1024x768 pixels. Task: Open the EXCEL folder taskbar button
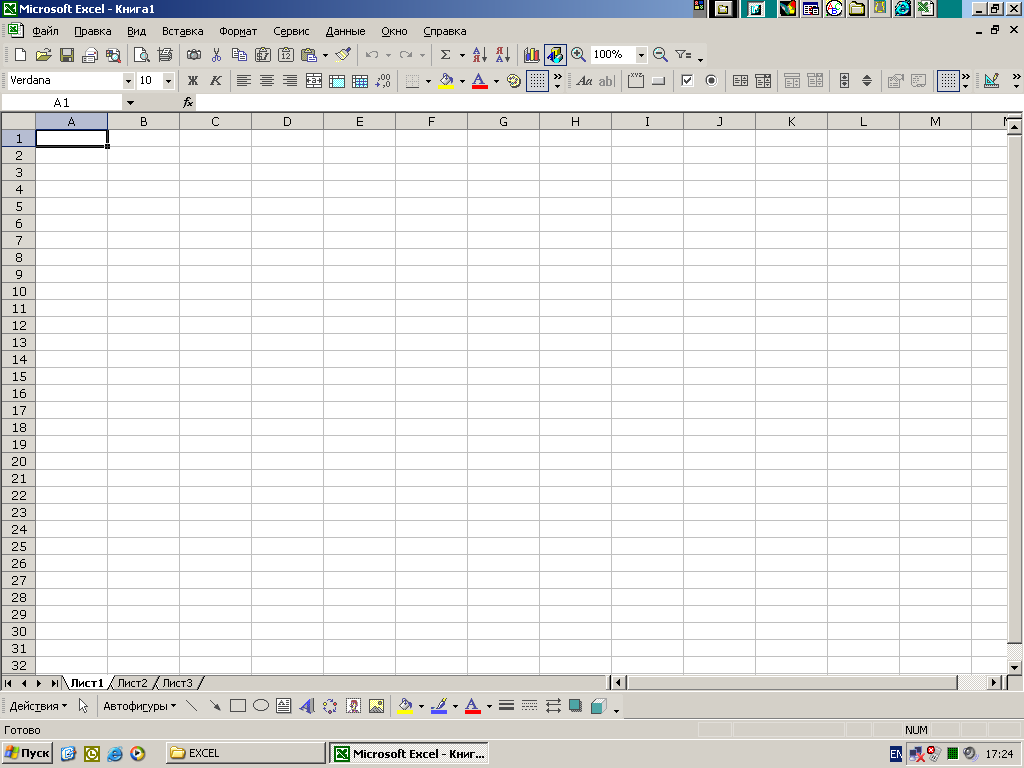pyautogui.click(x=245, y=753)
